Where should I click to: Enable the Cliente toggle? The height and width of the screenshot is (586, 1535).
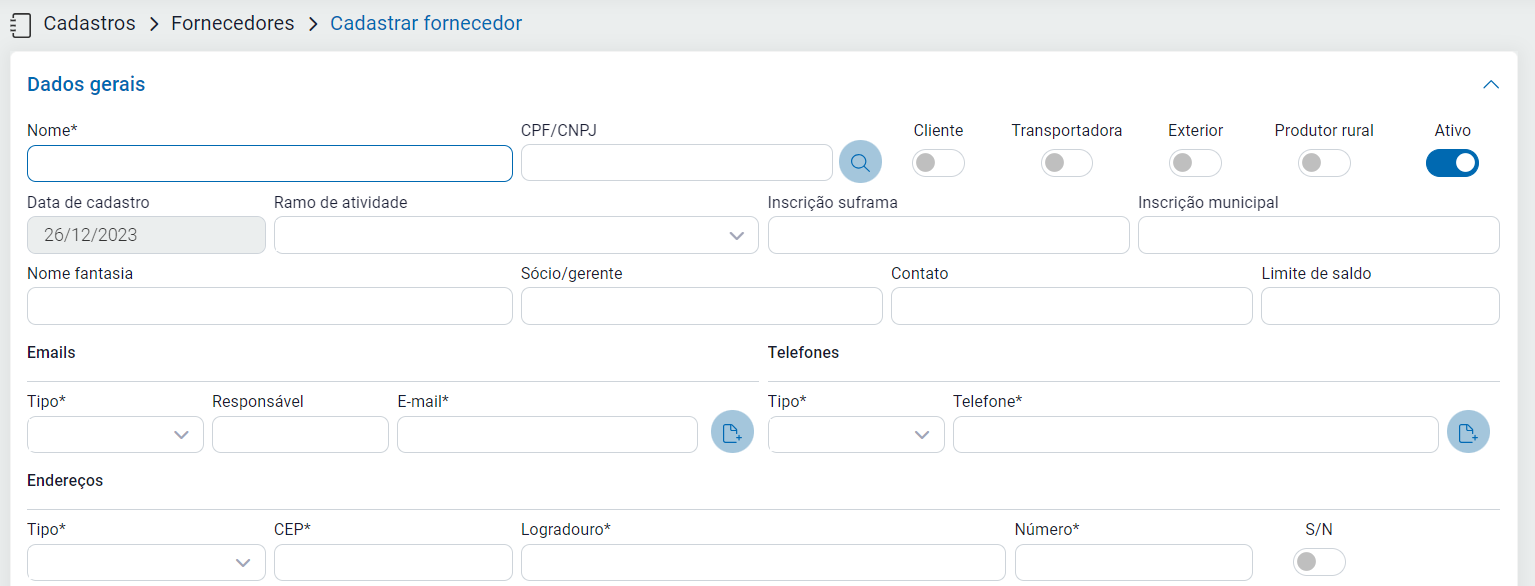click(938, 163)
